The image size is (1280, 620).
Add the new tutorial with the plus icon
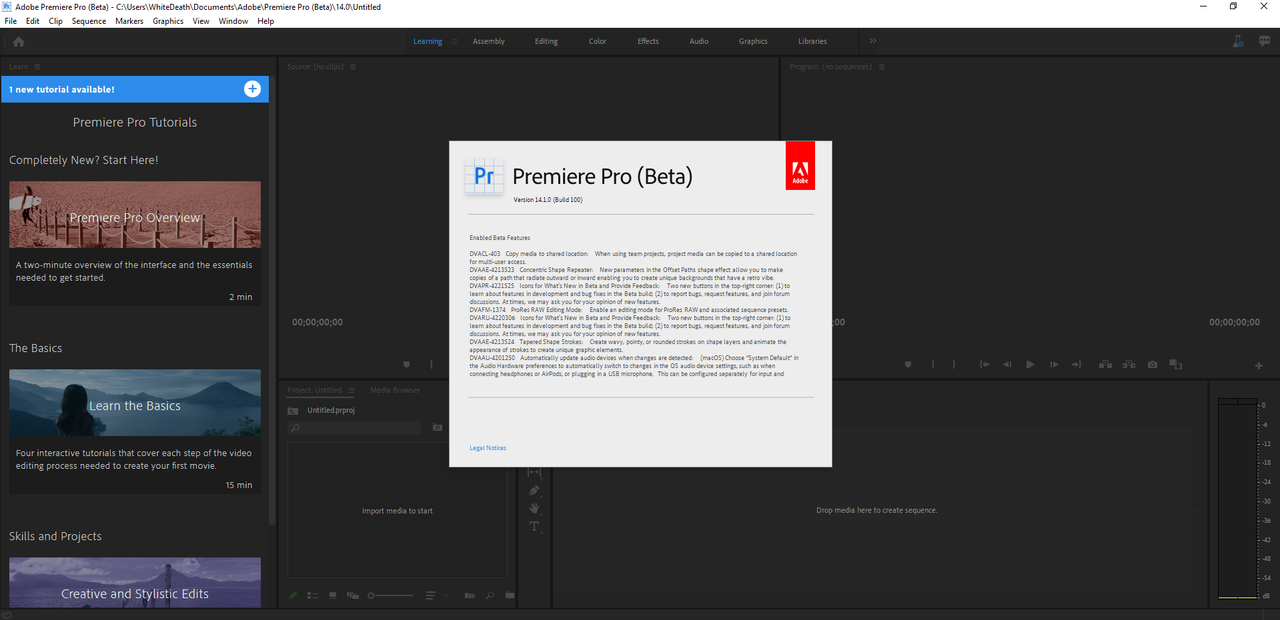pyautogui.click(x=252, y=89)
